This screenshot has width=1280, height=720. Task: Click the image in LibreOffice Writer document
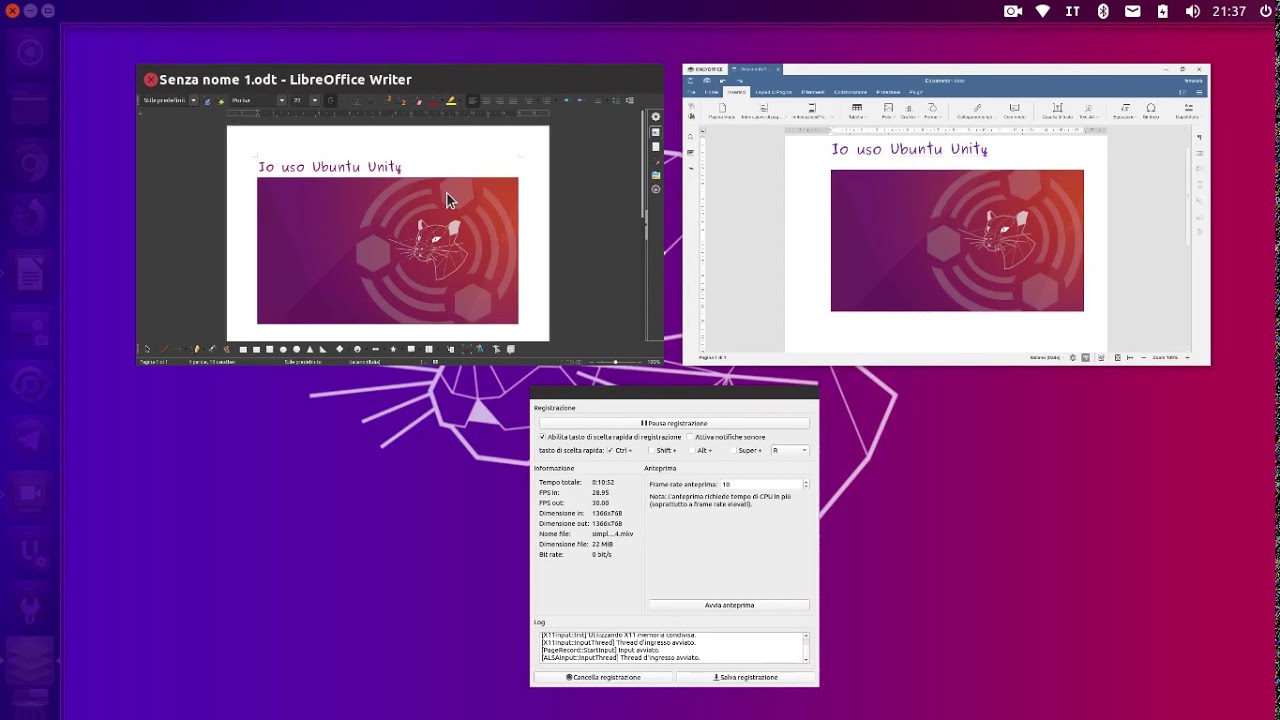(388, 251)
